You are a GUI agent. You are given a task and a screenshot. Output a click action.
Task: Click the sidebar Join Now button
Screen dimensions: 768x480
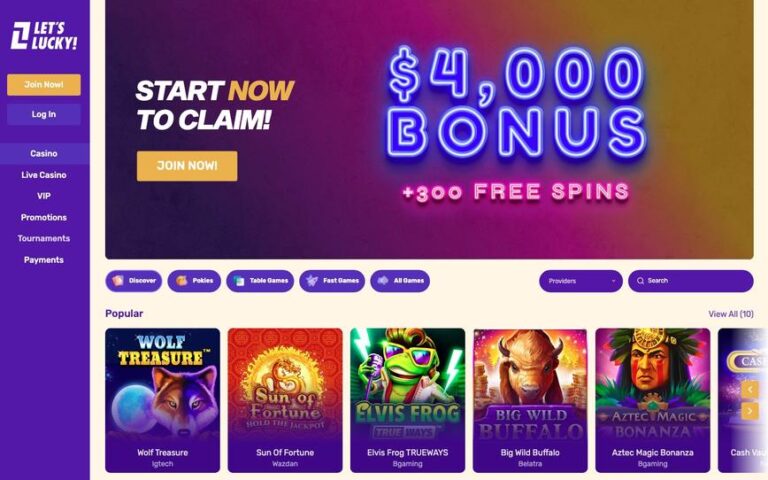[44, 85]
